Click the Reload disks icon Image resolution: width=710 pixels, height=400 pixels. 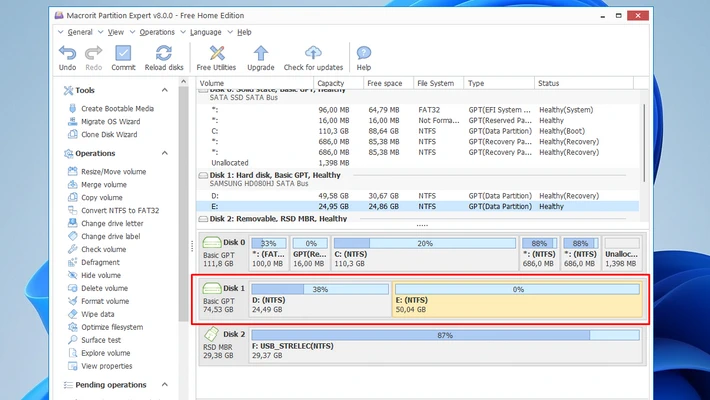pos(164,53)
